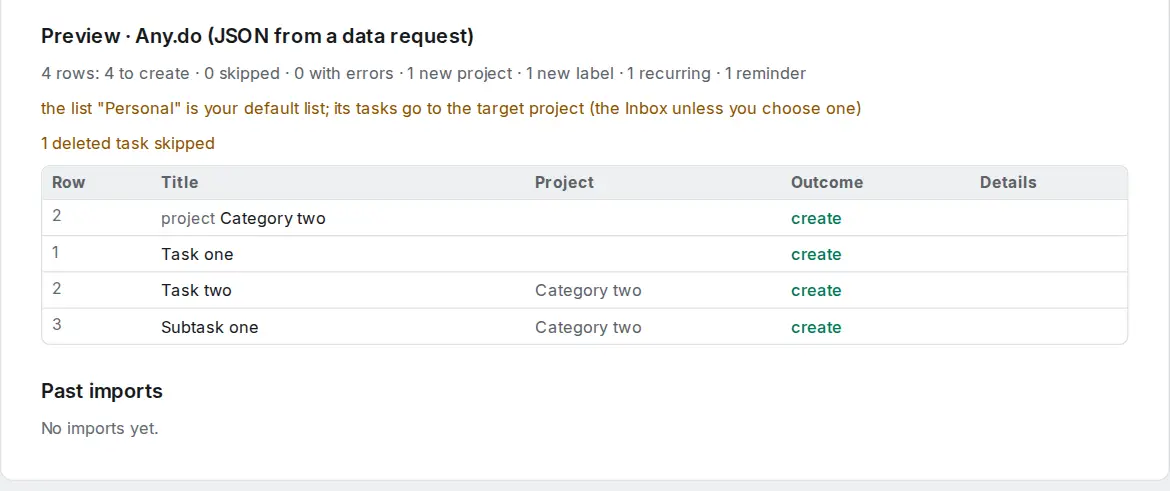The image size is (1170, 491).
Task: Click the project cell in the Task two row
Action: click(588, 290)
